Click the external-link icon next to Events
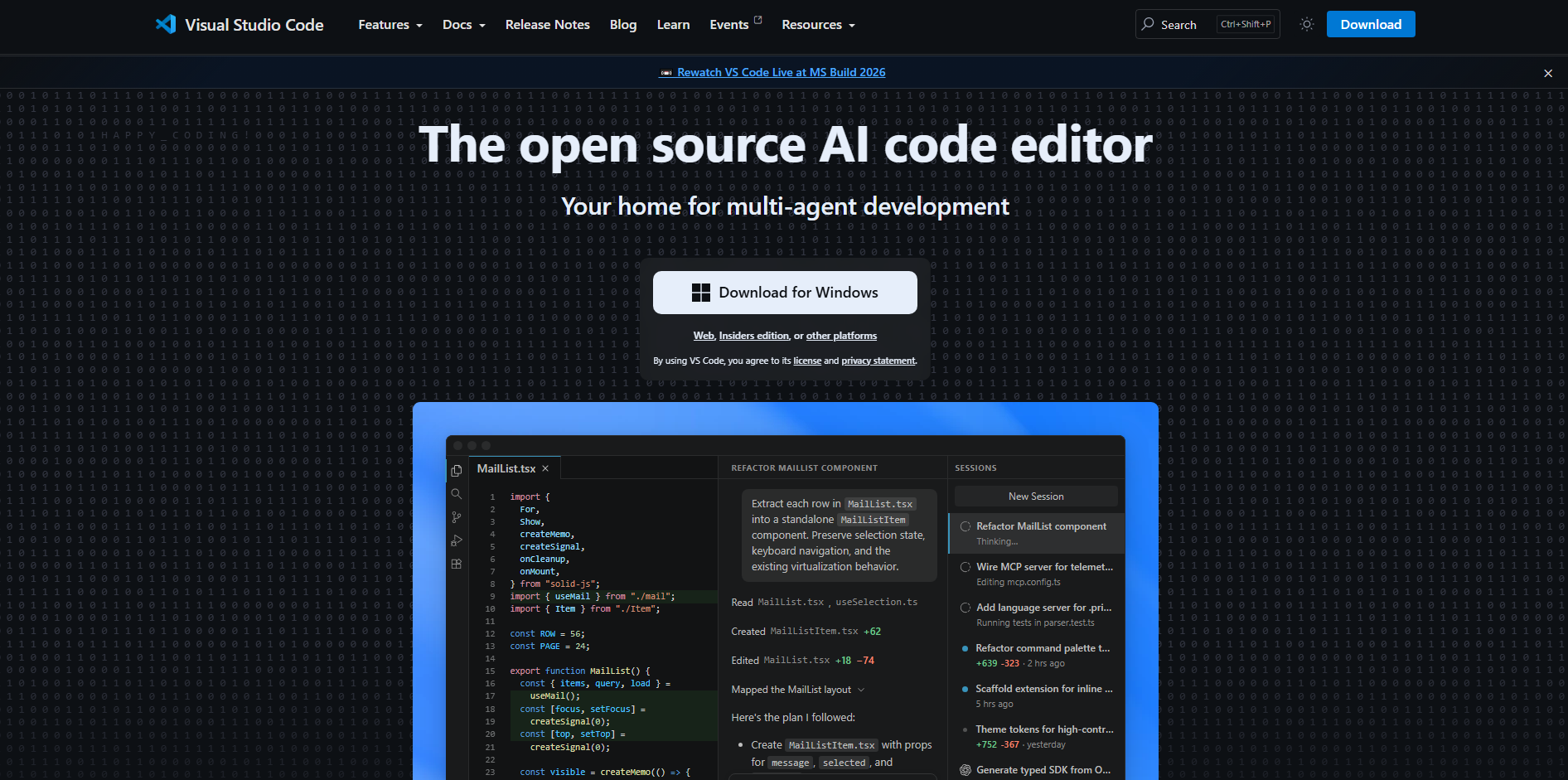The image size is (1568, 780). pyautogui.click(x=757, y=20)
